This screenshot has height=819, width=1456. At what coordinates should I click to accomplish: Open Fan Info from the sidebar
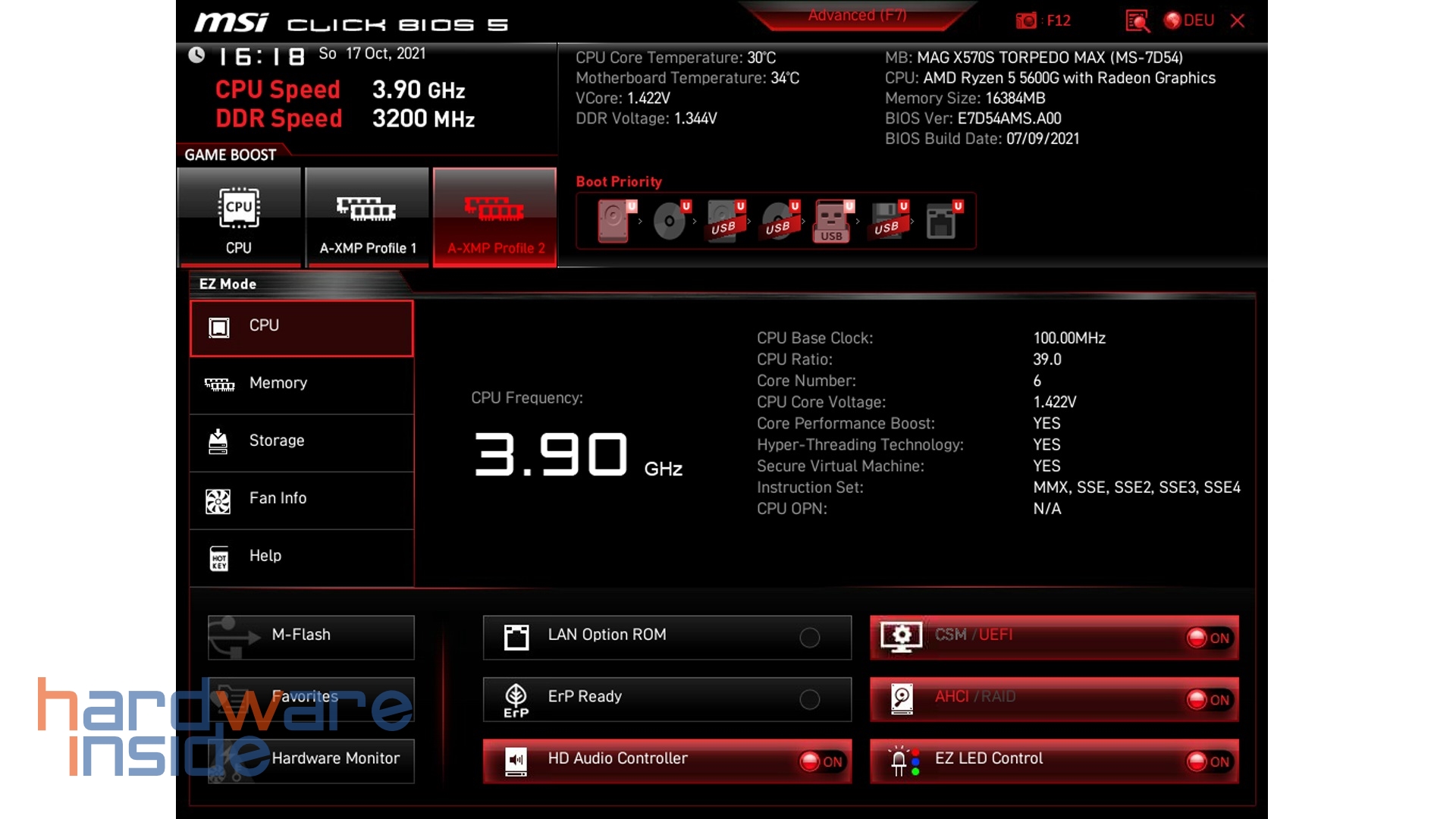coord(277,498)
